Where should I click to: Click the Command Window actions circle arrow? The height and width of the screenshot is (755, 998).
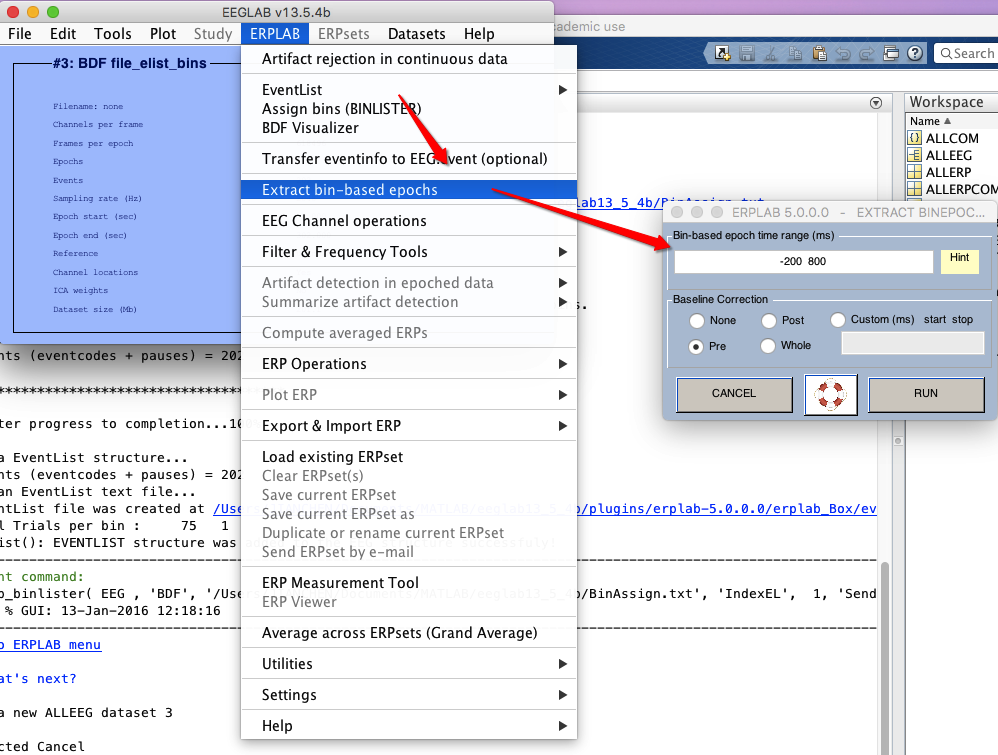[876, 103]
